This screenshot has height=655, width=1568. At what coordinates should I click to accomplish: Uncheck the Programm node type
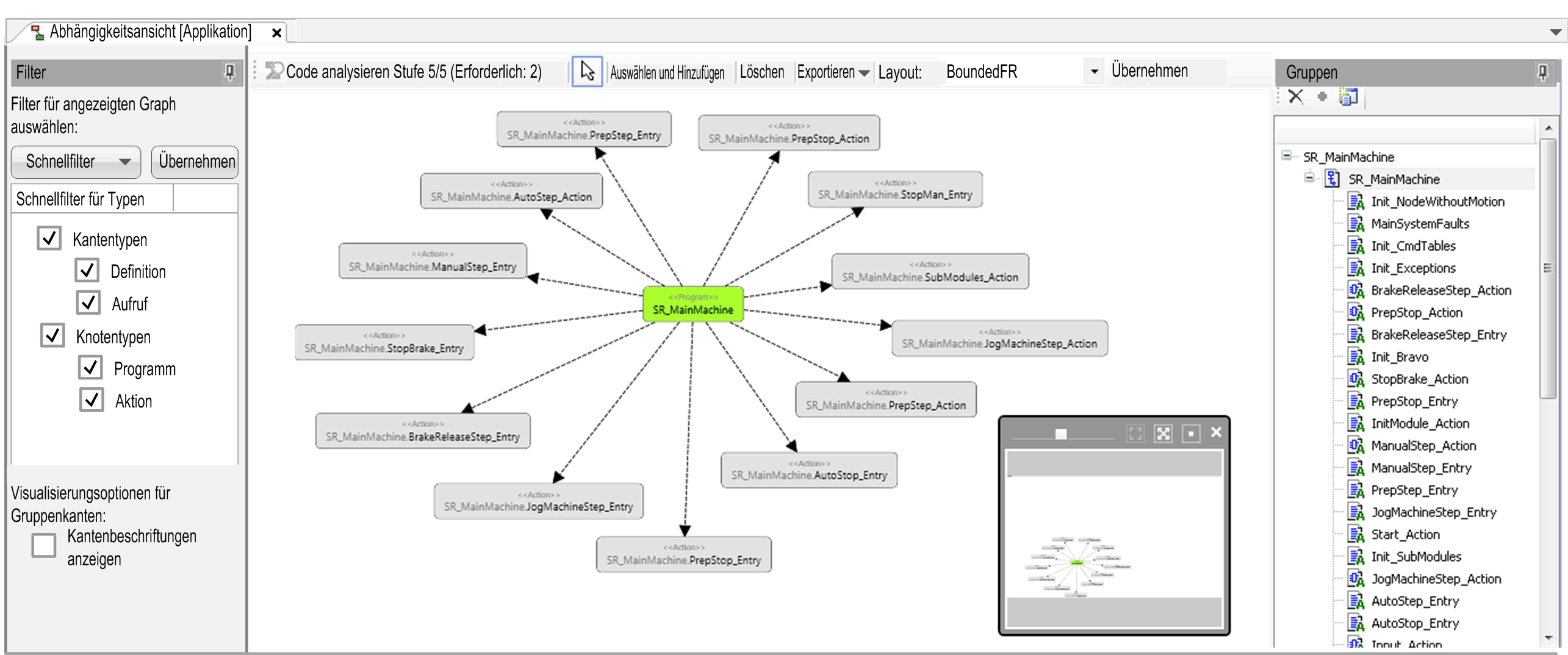(x=90, y=367)
